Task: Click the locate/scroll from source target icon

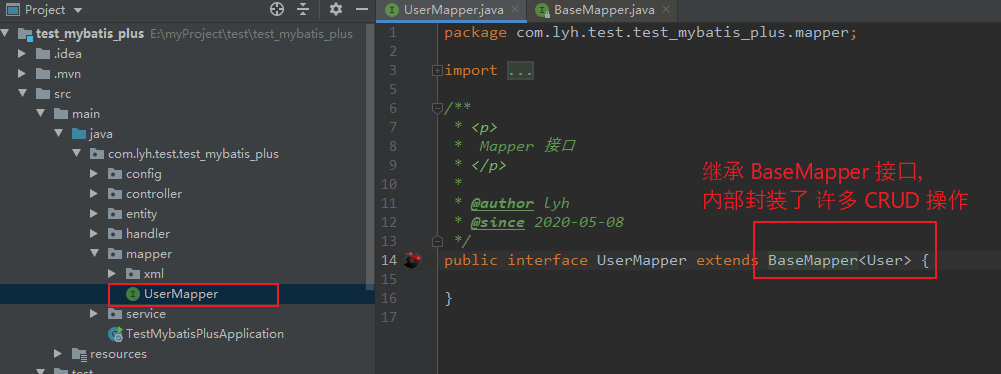Action: 276,9
